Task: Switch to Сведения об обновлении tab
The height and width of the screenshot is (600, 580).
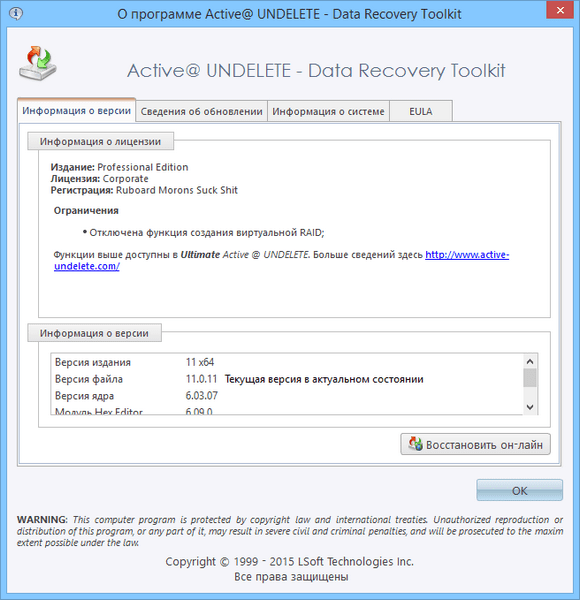Action: point(201,111)
